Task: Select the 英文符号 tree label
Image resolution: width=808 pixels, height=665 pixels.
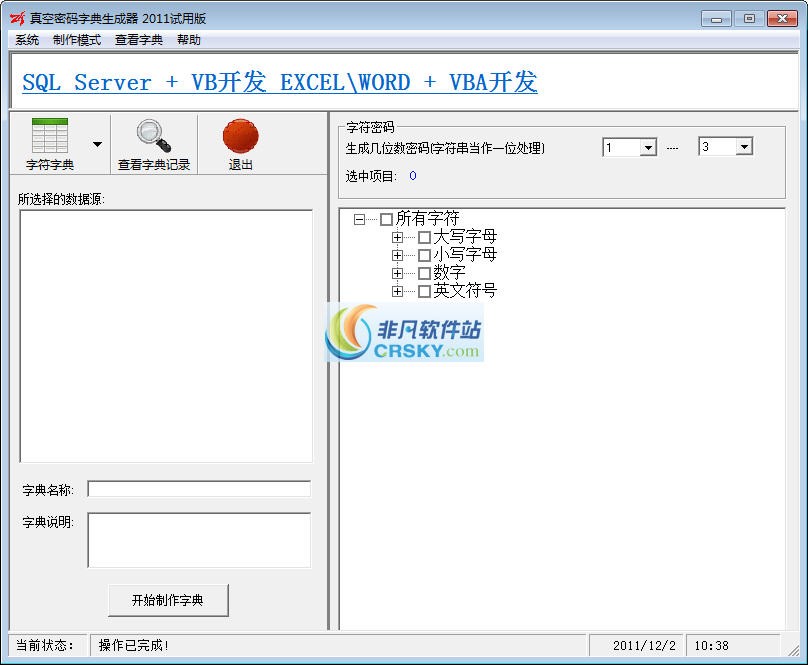Action: [x=465, y=291]
